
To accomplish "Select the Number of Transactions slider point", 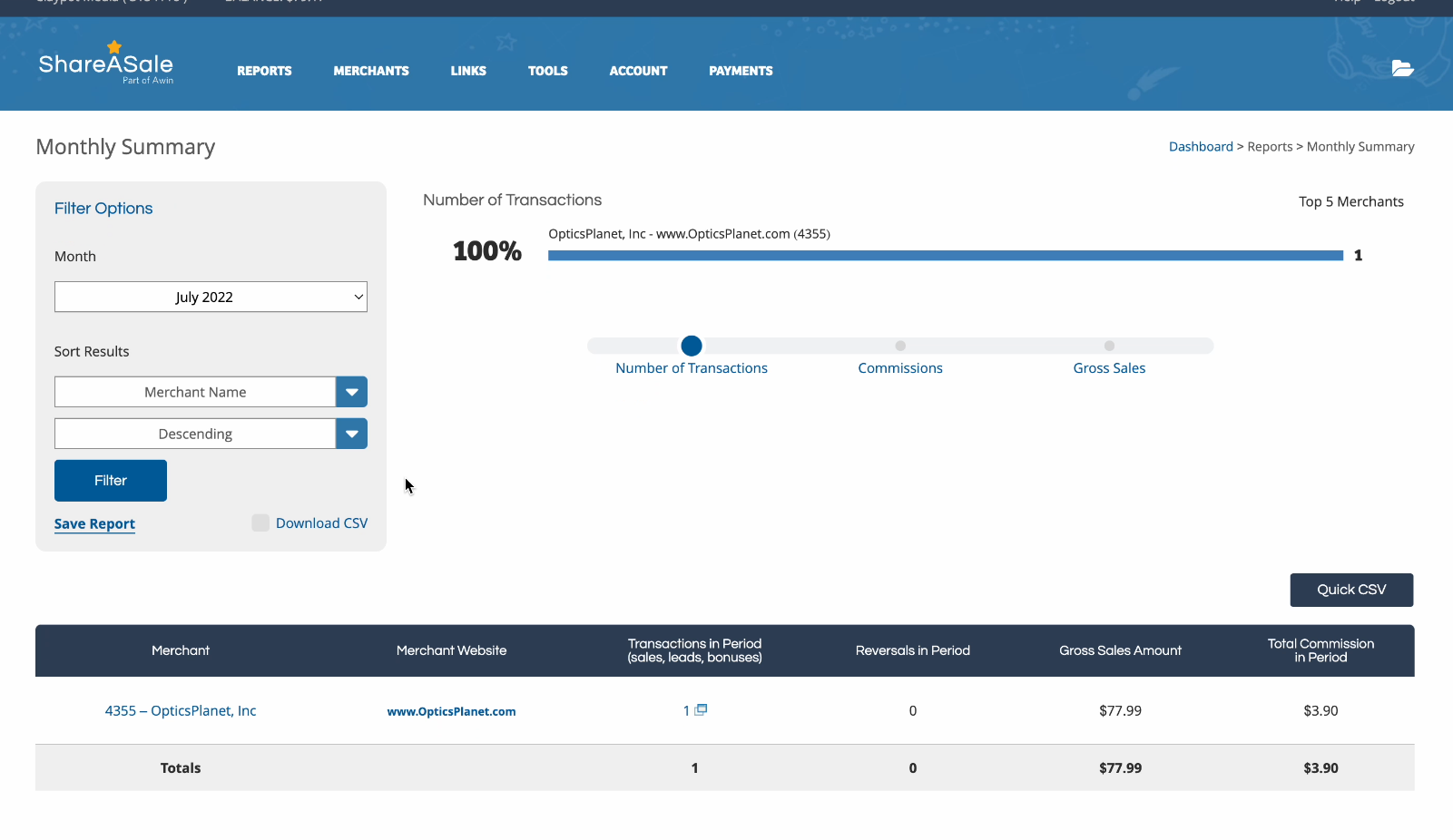I will click(692, 346).
